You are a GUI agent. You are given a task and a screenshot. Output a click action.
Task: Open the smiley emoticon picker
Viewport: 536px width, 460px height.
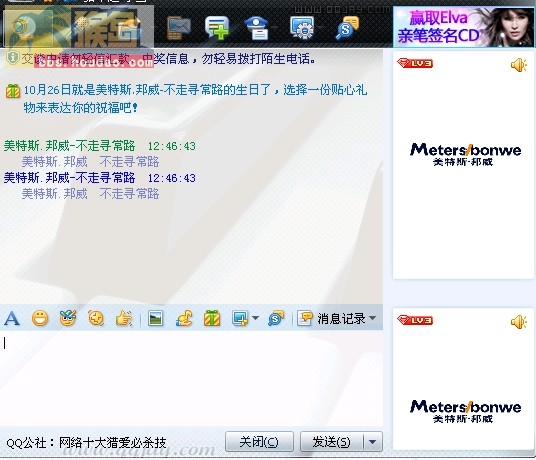(x=40, y=319)
